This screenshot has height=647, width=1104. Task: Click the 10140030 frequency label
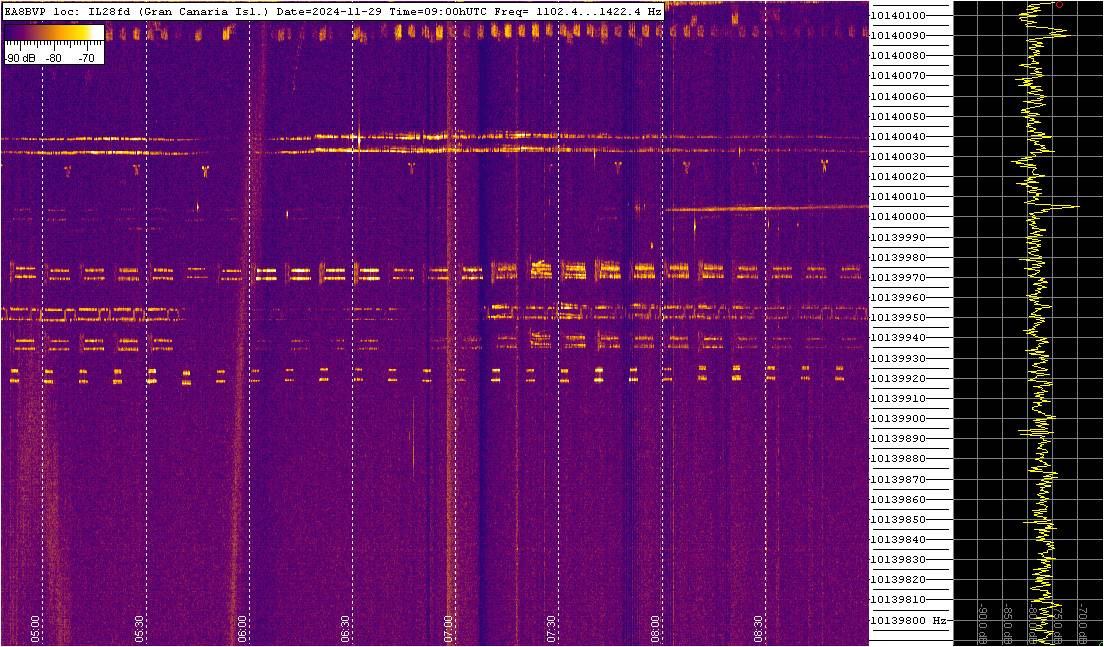tap(898, 156)
